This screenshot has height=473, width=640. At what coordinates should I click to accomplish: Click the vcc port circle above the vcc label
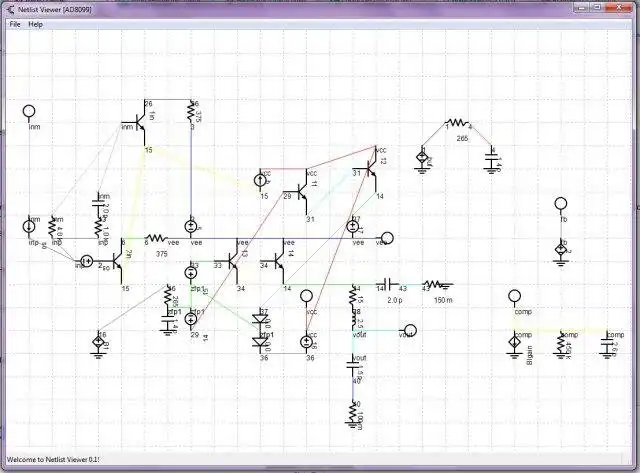(x=306, y=296)
